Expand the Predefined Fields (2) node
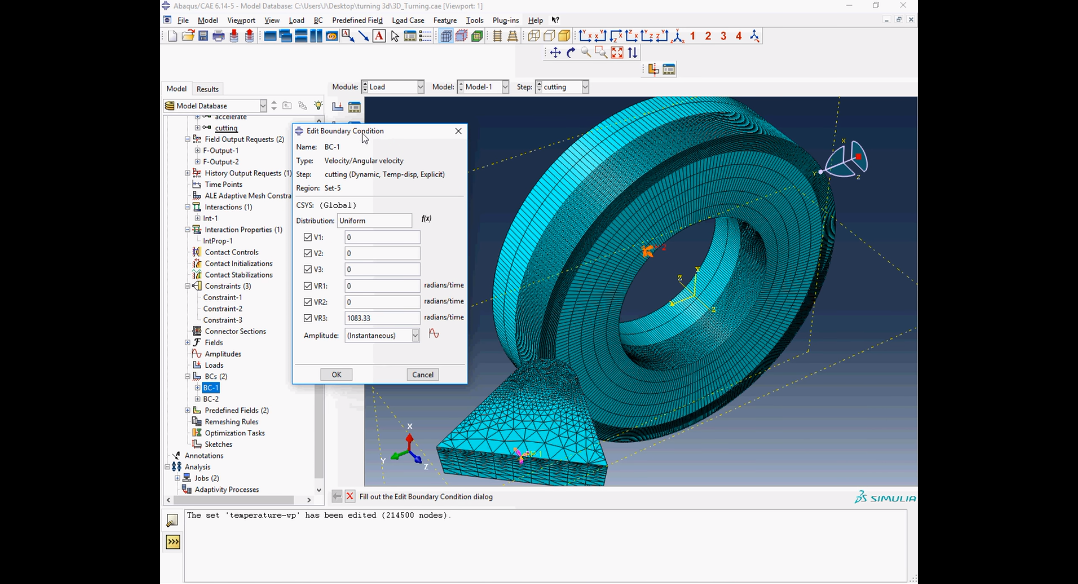This screenshot has width=1078, height=584. point(188,410)
